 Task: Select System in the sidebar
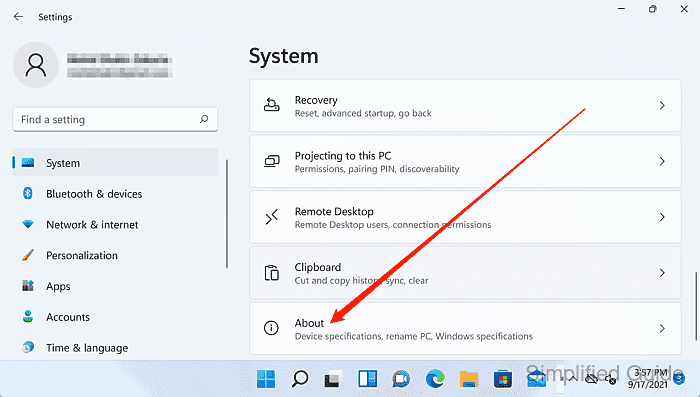115,163
